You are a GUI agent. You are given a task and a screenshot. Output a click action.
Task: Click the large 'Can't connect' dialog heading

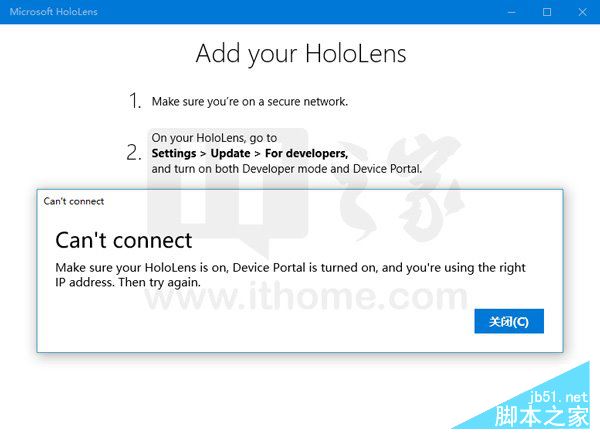point(124,241)
